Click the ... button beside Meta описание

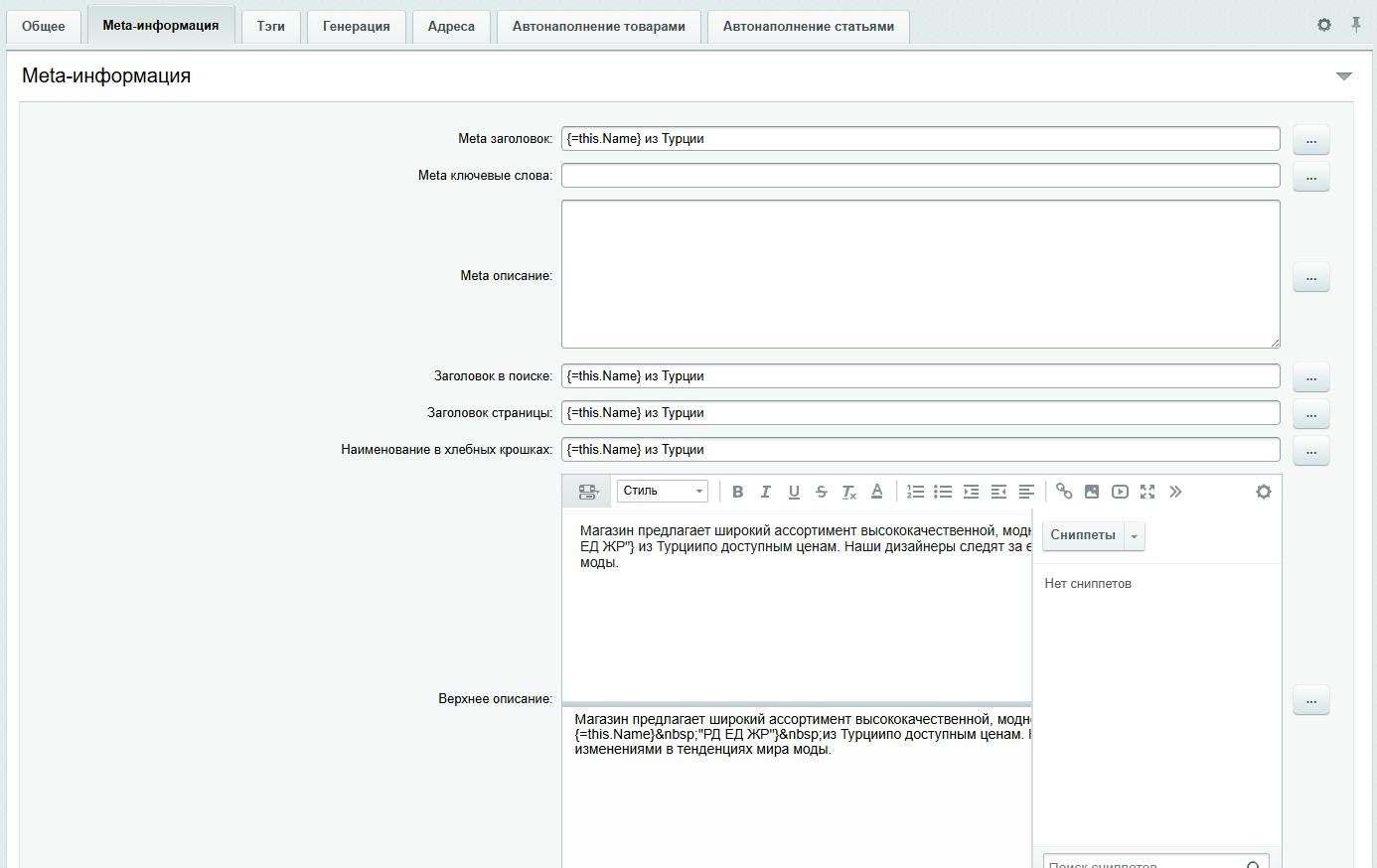coord(1310,277)
